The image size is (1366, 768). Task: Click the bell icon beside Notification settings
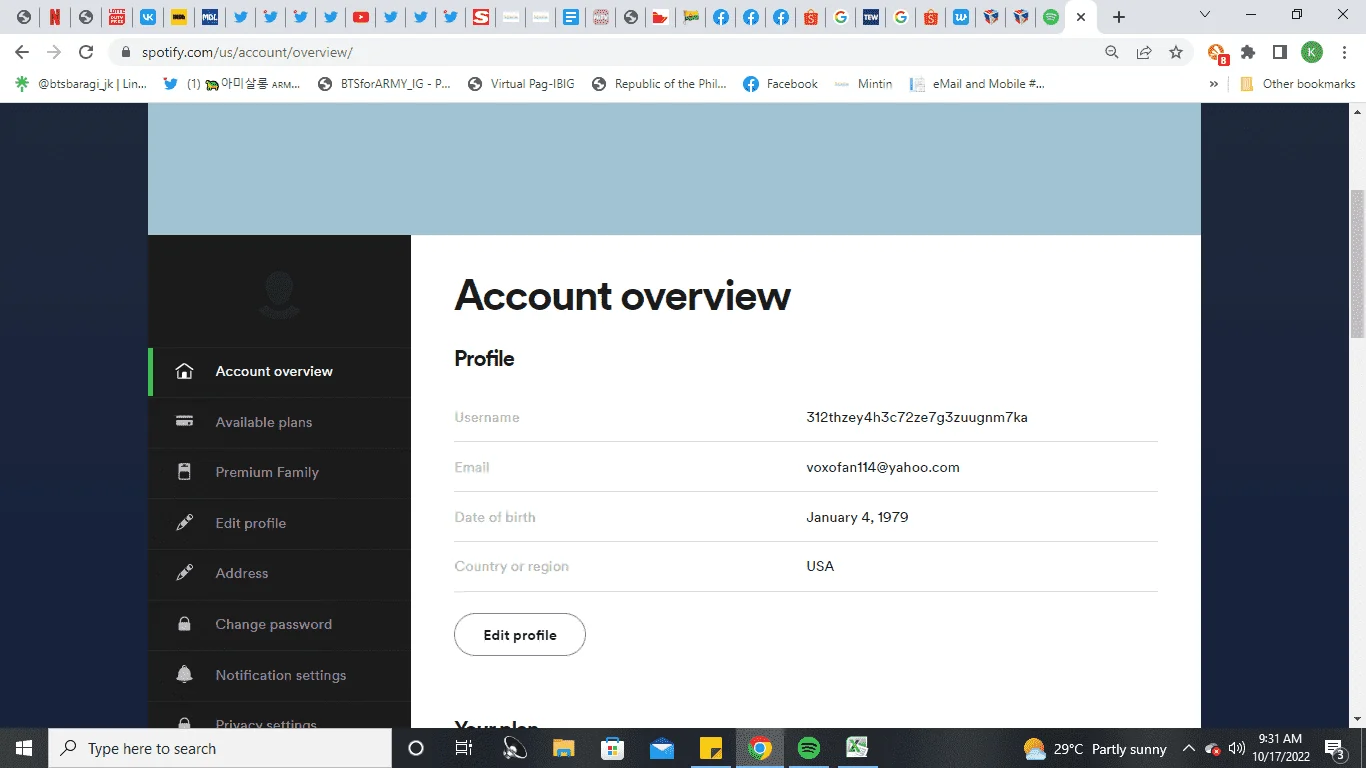[184, 674]
